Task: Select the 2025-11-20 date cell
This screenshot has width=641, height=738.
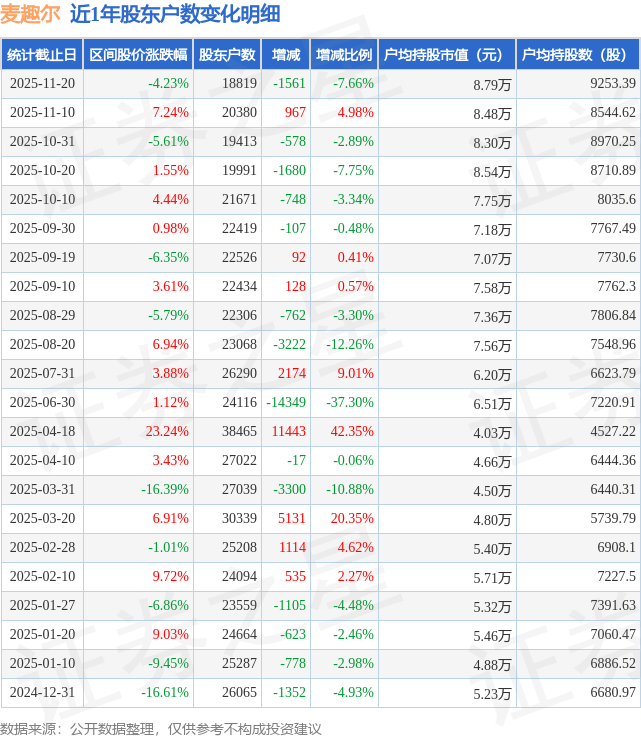Action: (x=40, y=84)
